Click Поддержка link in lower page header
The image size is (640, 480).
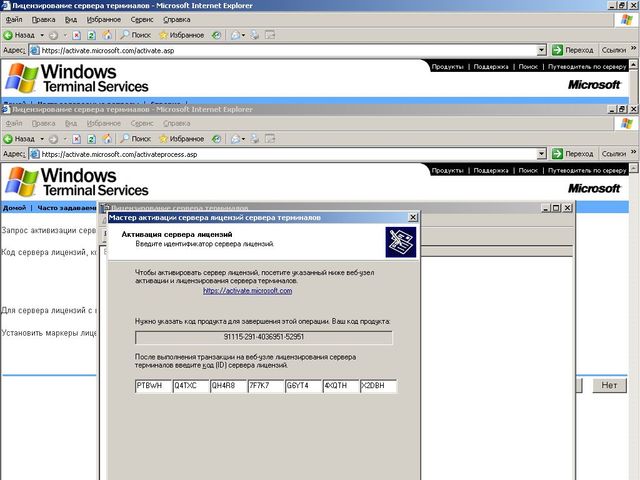click(491, 170)
